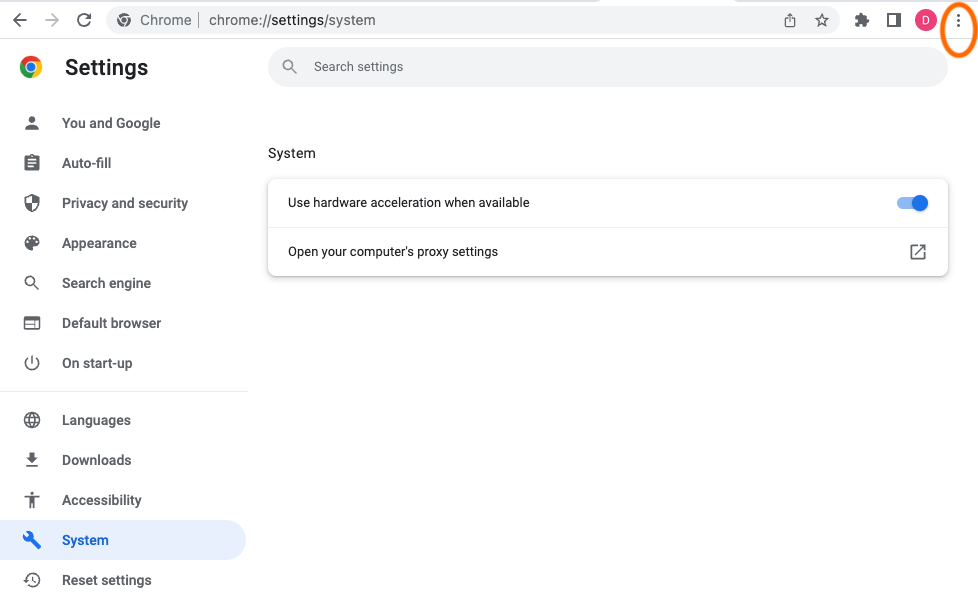Click the share page icon in address bar

pyautogui.click(x=790, y=20)
